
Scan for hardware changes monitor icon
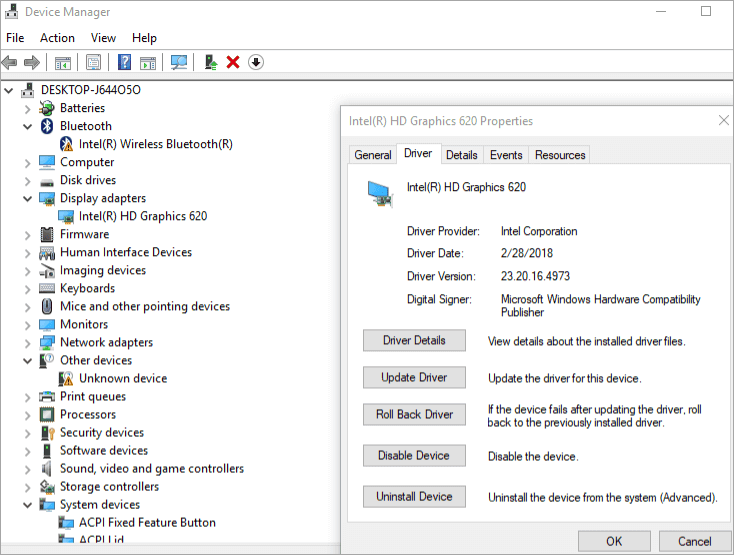[179, 62]
